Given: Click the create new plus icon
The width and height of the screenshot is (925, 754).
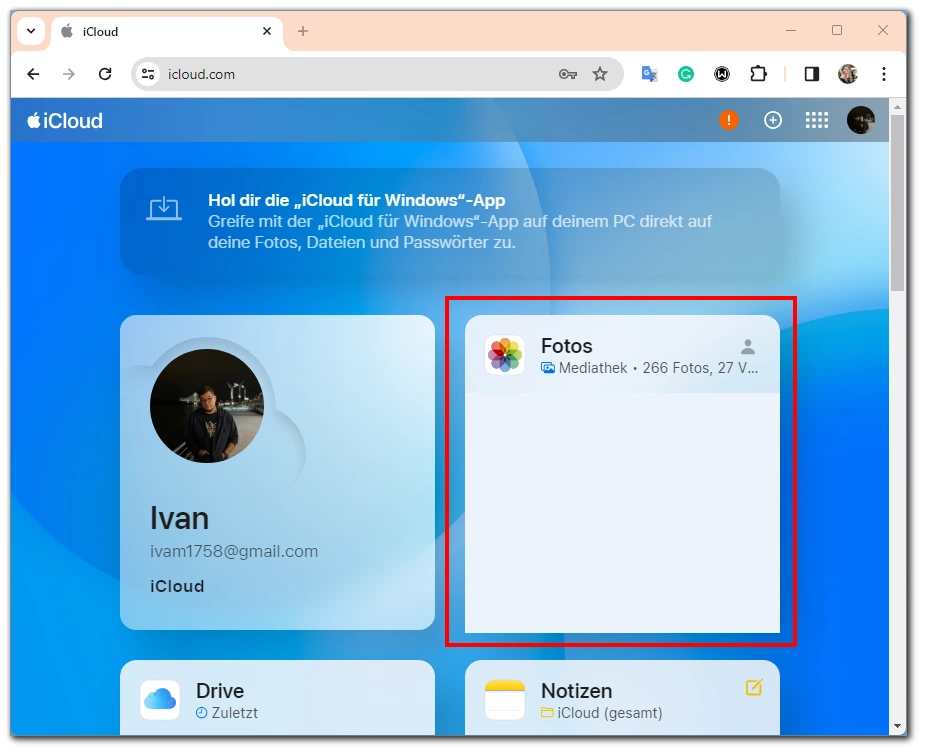Looking at the screenshot, I should tap(773, 120).
